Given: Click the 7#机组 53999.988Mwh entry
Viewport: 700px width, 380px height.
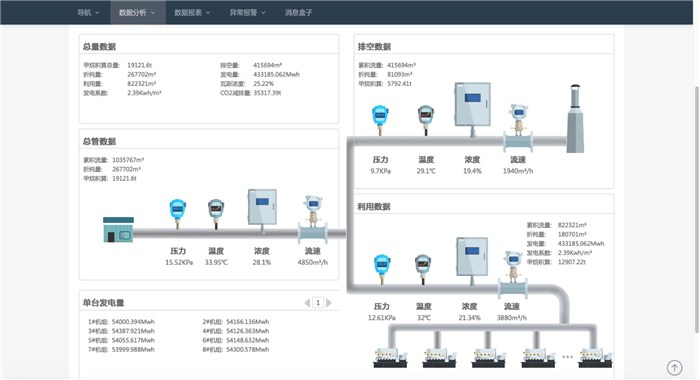Looking at the screenshot, I should [x=121, y=350].
